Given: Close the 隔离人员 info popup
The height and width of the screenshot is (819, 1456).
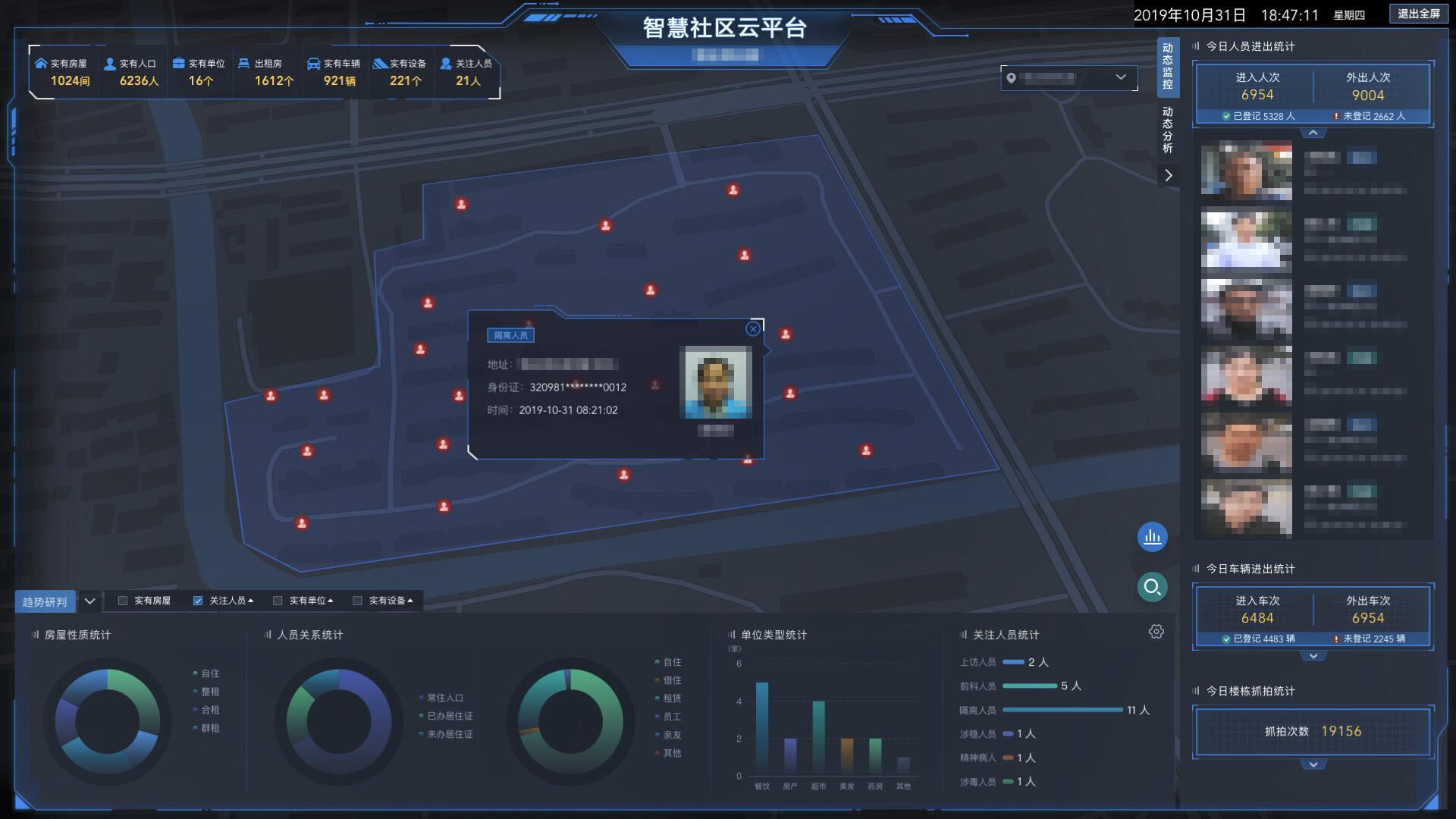Looking at the screenshot, I should (x=752, y=329).
